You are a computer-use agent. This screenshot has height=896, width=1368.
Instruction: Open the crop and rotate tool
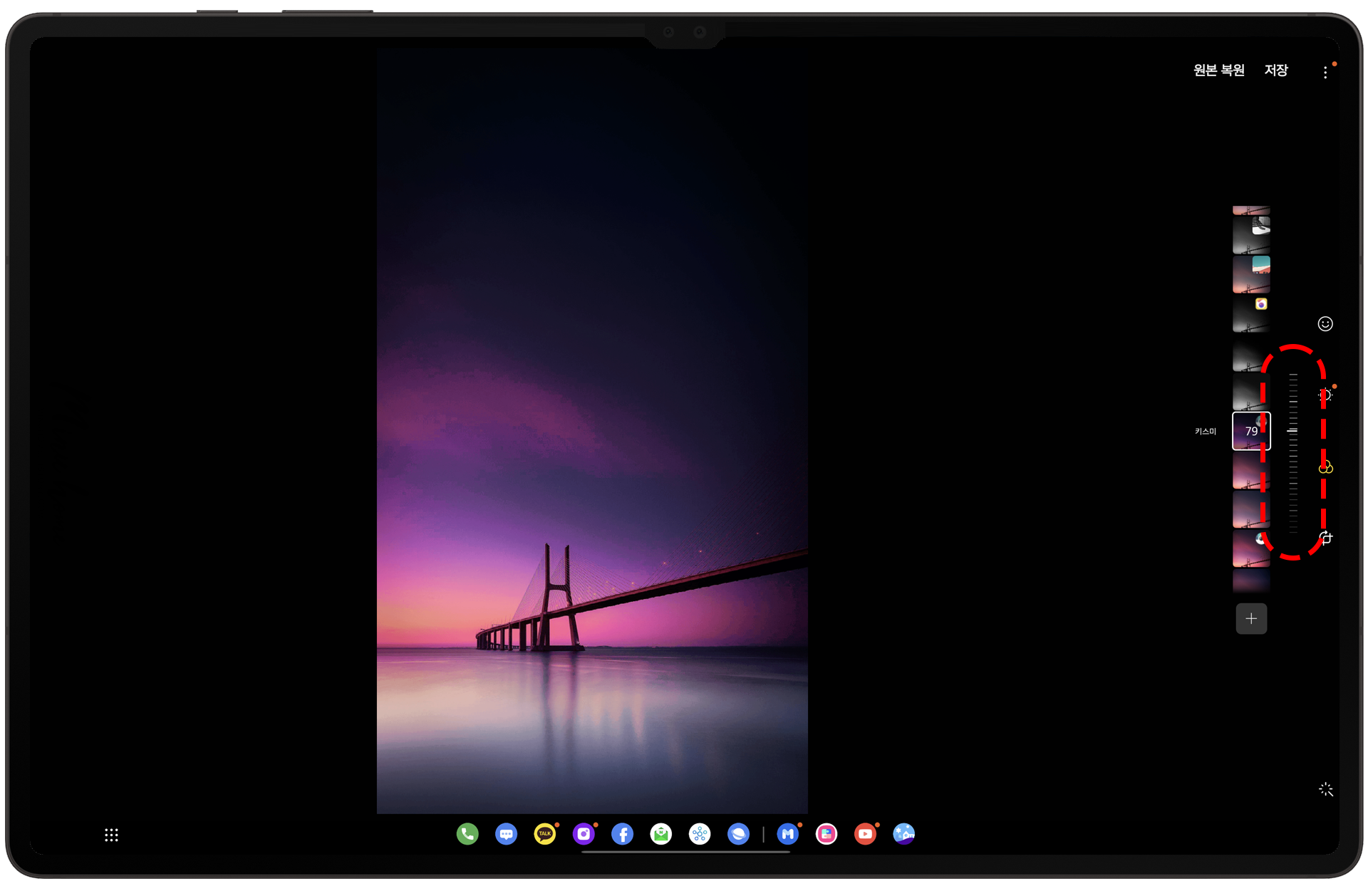[x=1325, y=538]
